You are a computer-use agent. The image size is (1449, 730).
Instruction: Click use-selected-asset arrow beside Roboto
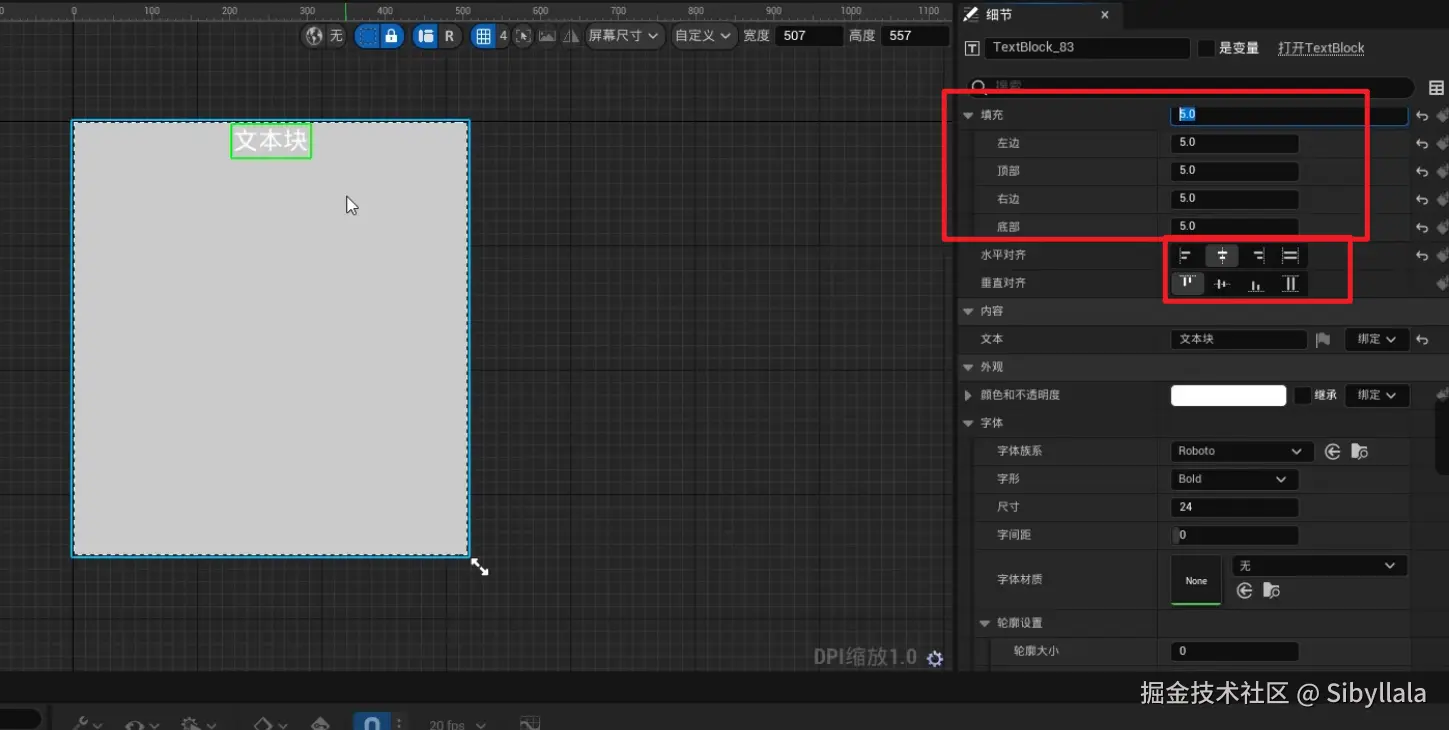point(1332,452)
